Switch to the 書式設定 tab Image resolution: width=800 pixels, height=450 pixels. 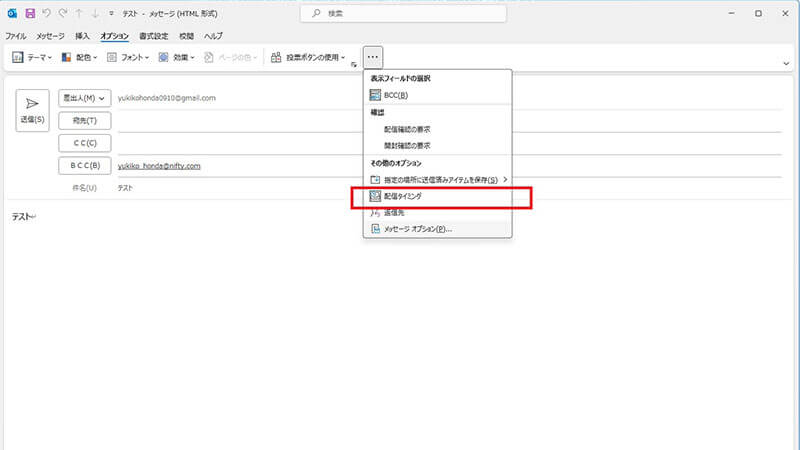(155, 36)
